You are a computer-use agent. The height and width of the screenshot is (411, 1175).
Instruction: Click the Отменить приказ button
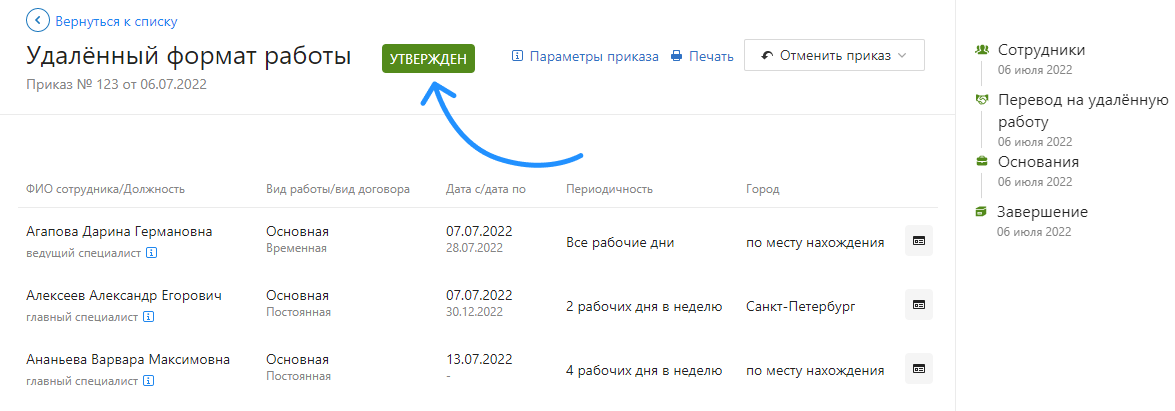coord(834,56)
